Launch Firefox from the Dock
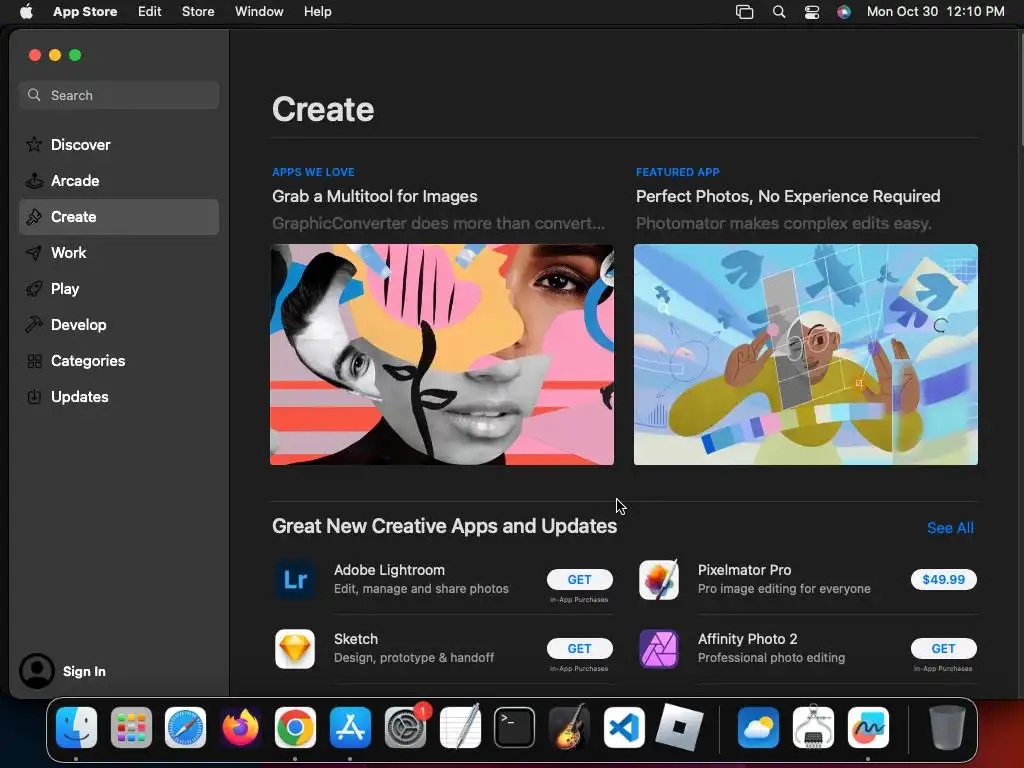Image resolution: width=1024 pixels, height=768 pixels. click(240, 727)
